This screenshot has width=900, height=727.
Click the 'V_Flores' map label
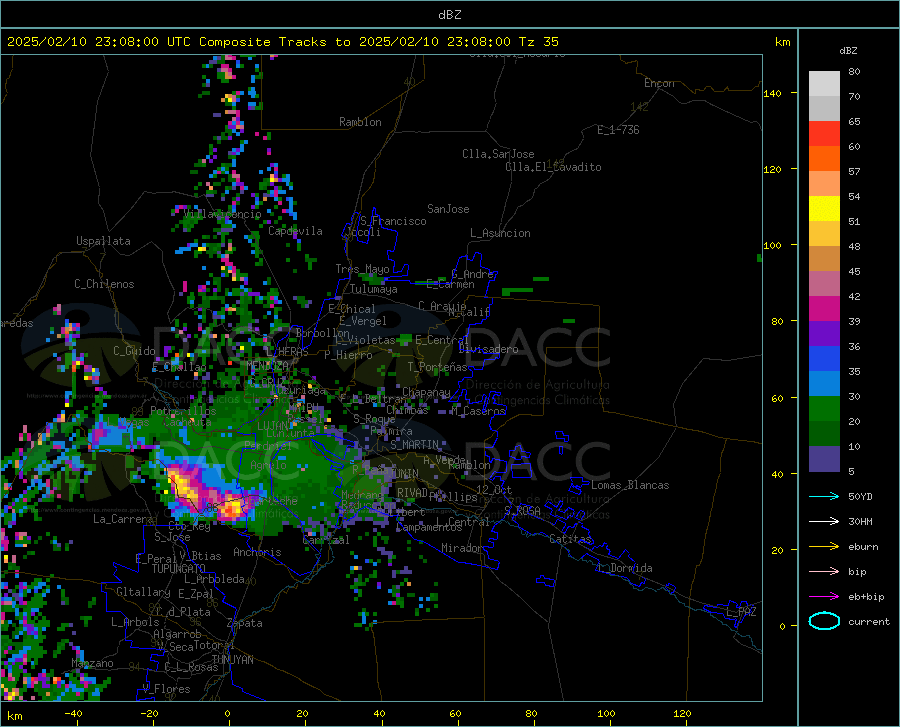(x=166, y=689)
